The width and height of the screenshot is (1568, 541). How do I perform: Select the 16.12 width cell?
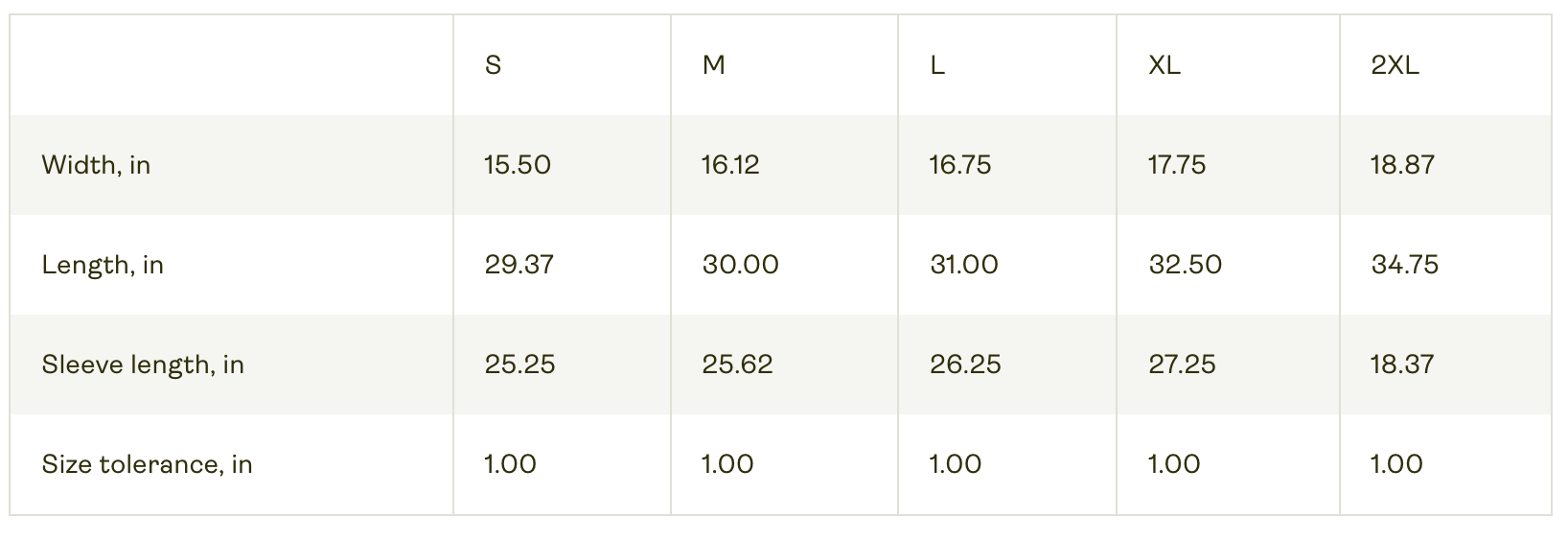pyautogui.click(x=730, y=165)
